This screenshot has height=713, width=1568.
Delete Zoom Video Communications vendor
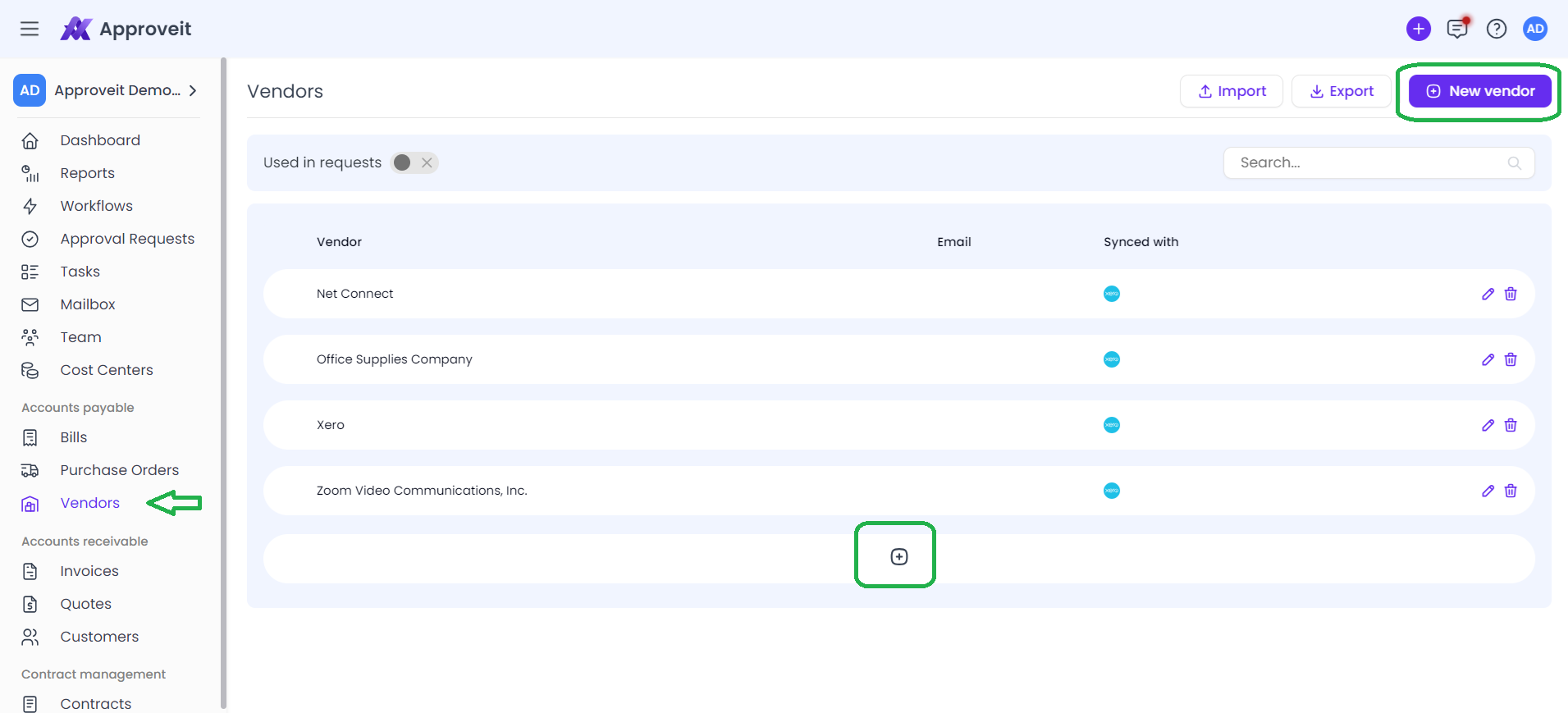click(x=1511, y=491)
